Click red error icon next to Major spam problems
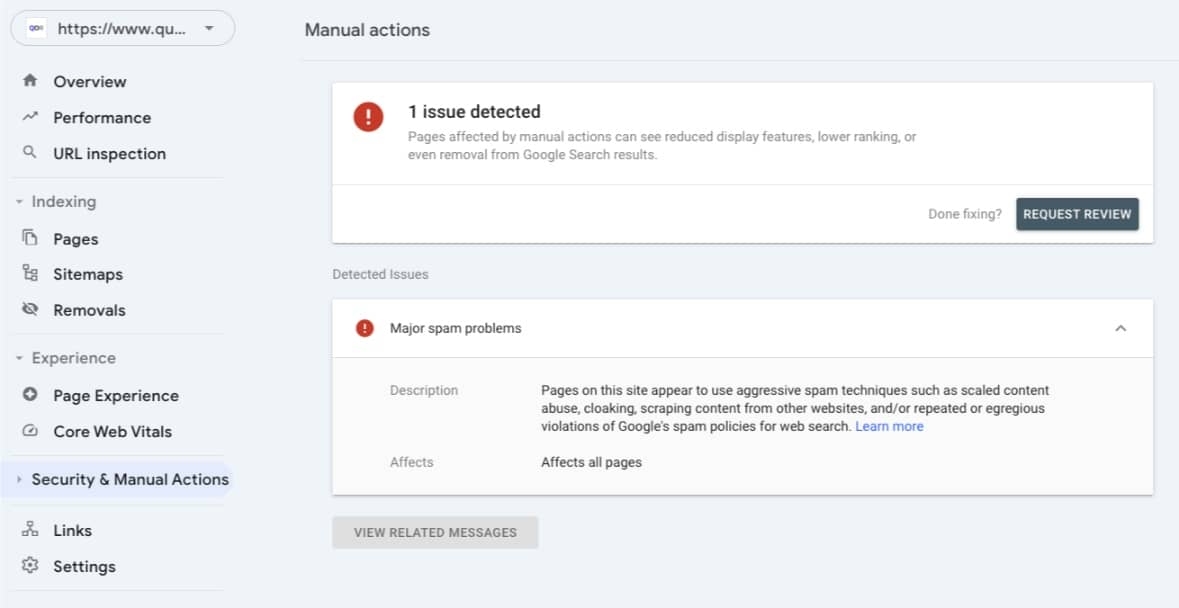This screenshot has height=608, width=1179. pyautogui.click(x=365, y=328)
